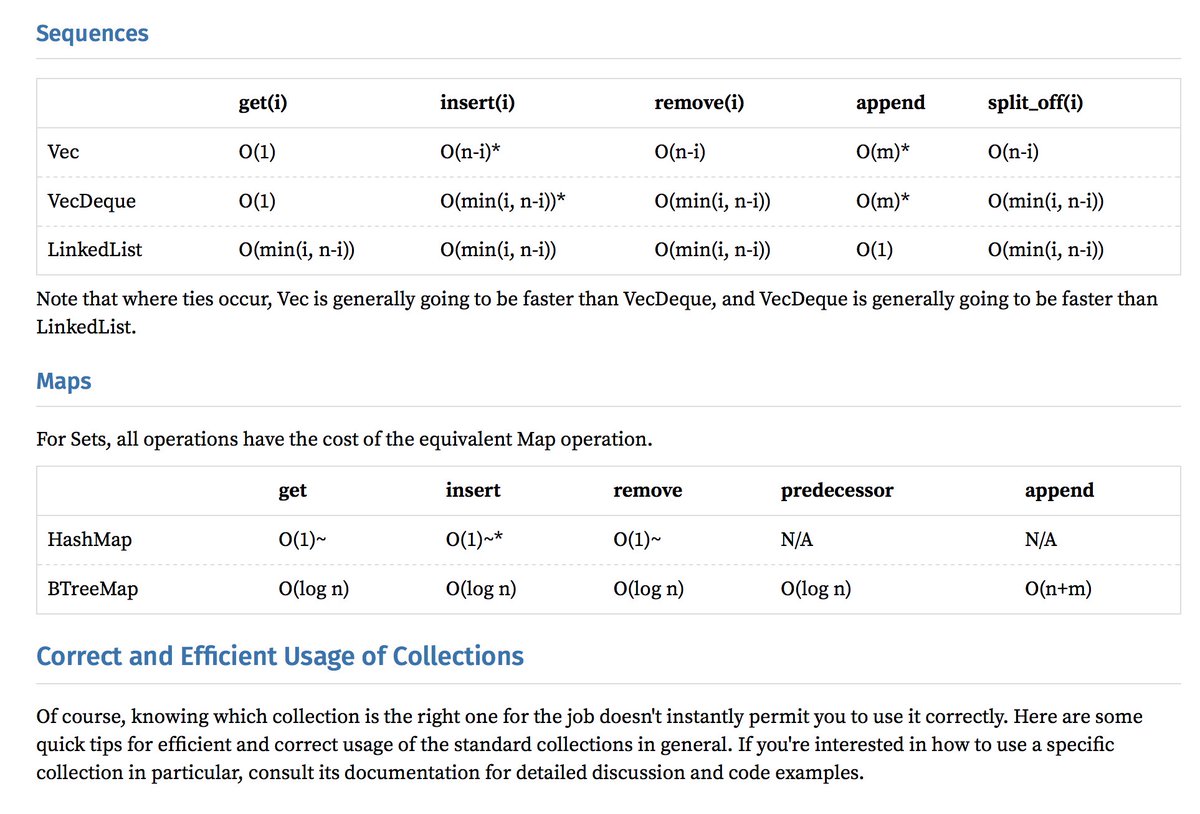The height and width of the screenshot is (814, 1200).
Task: Select the LinkedList row label
Action: point(95,250)
